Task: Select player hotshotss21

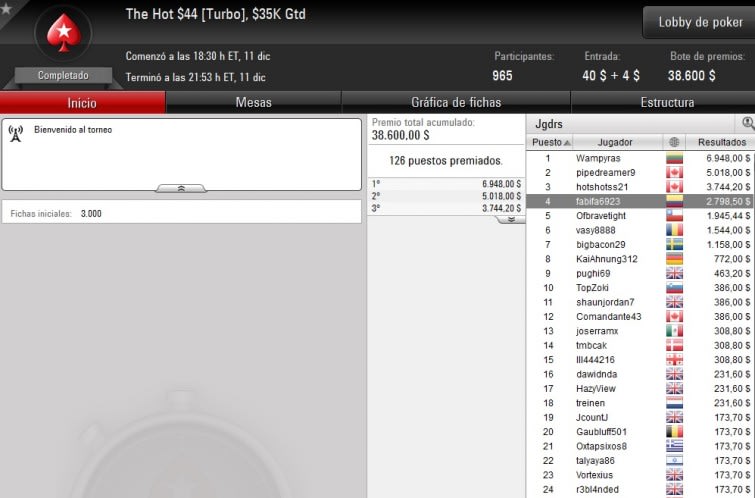Action: click(640, 187)
